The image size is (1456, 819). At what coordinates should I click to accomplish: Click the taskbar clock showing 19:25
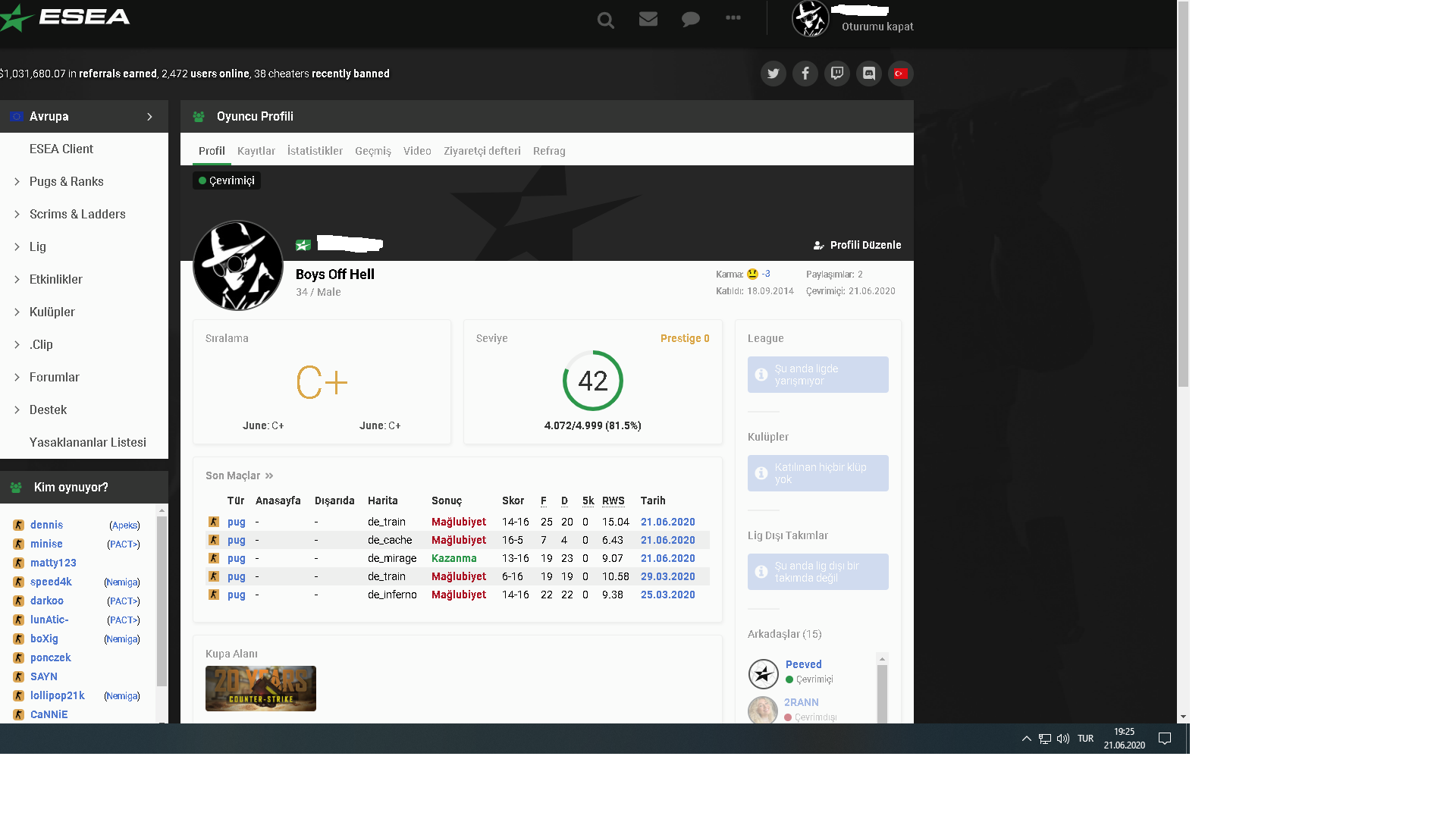point(1125,739)
